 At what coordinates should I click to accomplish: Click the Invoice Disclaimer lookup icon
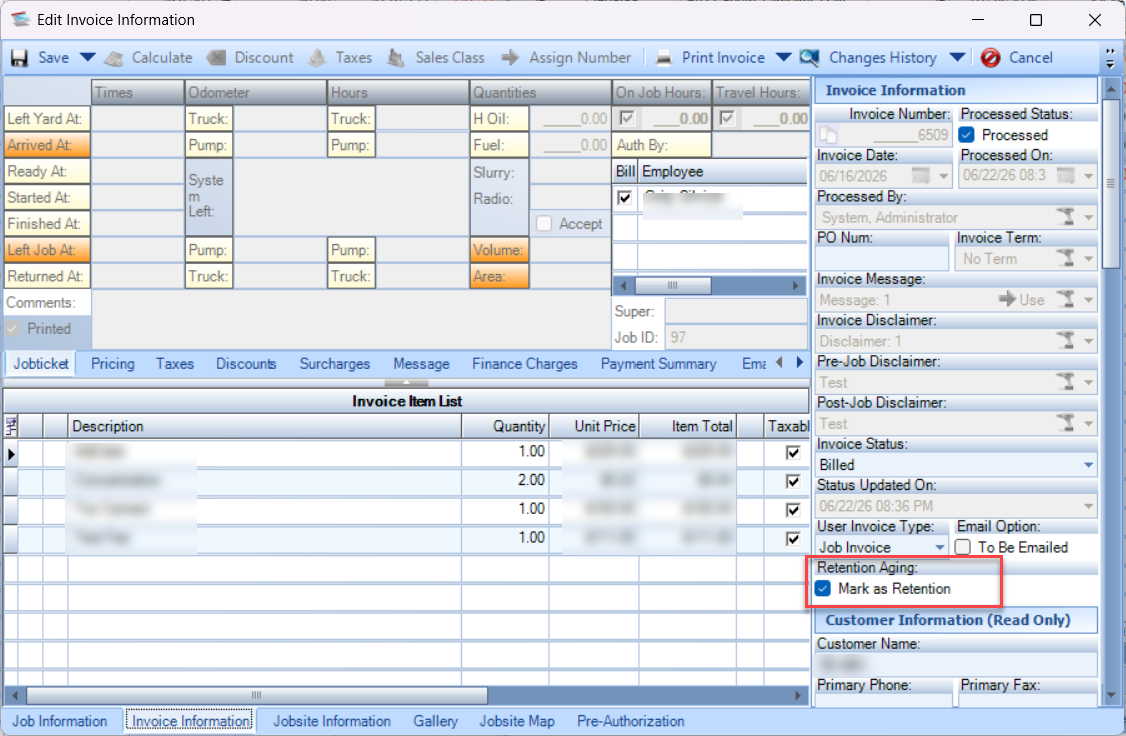coord(1066,341)
